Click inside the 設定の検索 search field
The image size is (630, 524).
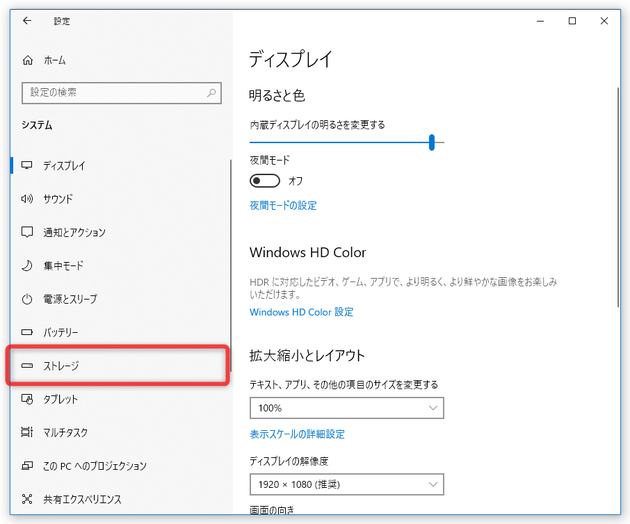121,93
